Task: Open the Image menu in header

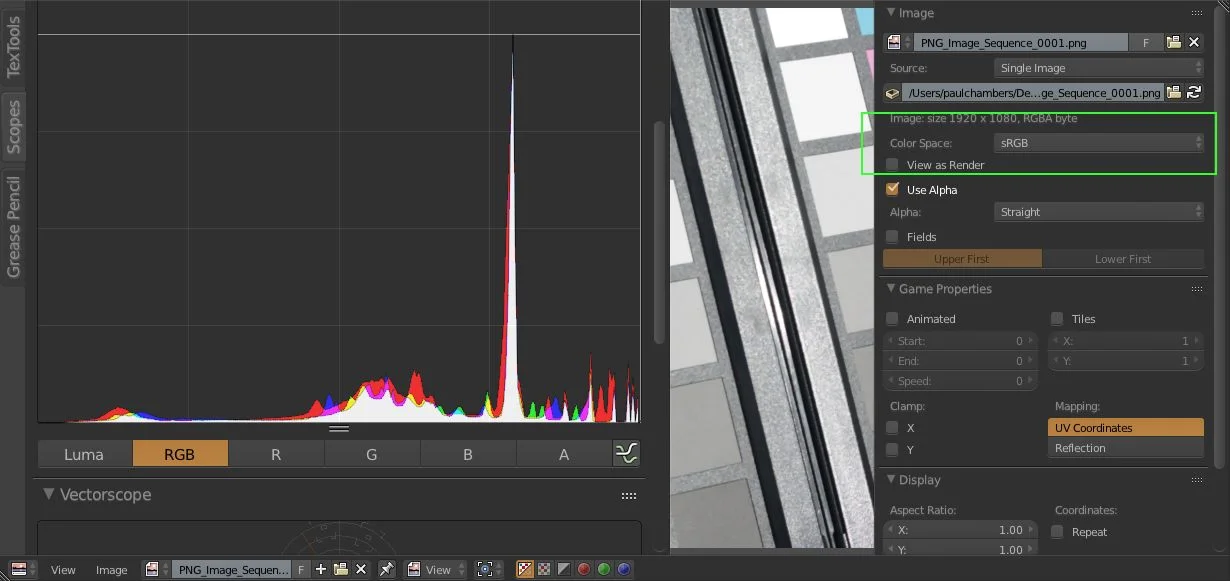Action: click(x=111, y=569)
